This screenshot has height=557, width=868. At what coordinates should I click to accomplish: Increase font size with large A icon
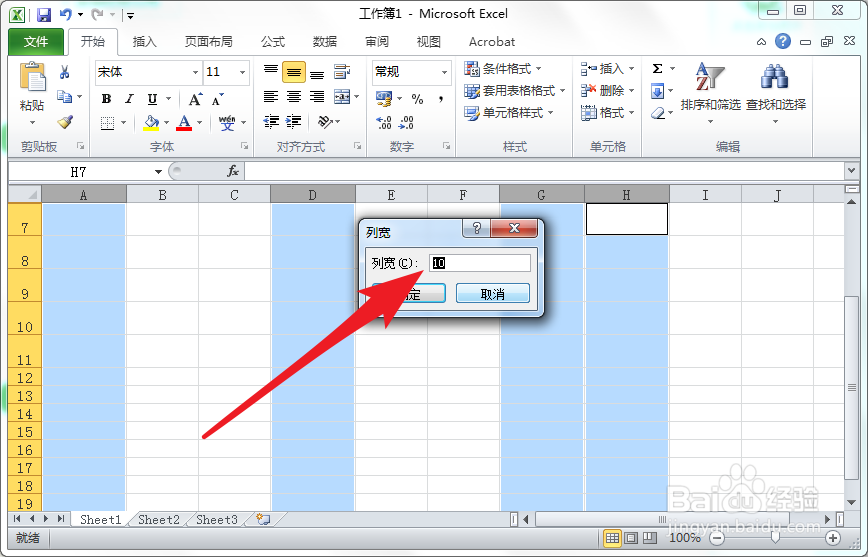195,100
